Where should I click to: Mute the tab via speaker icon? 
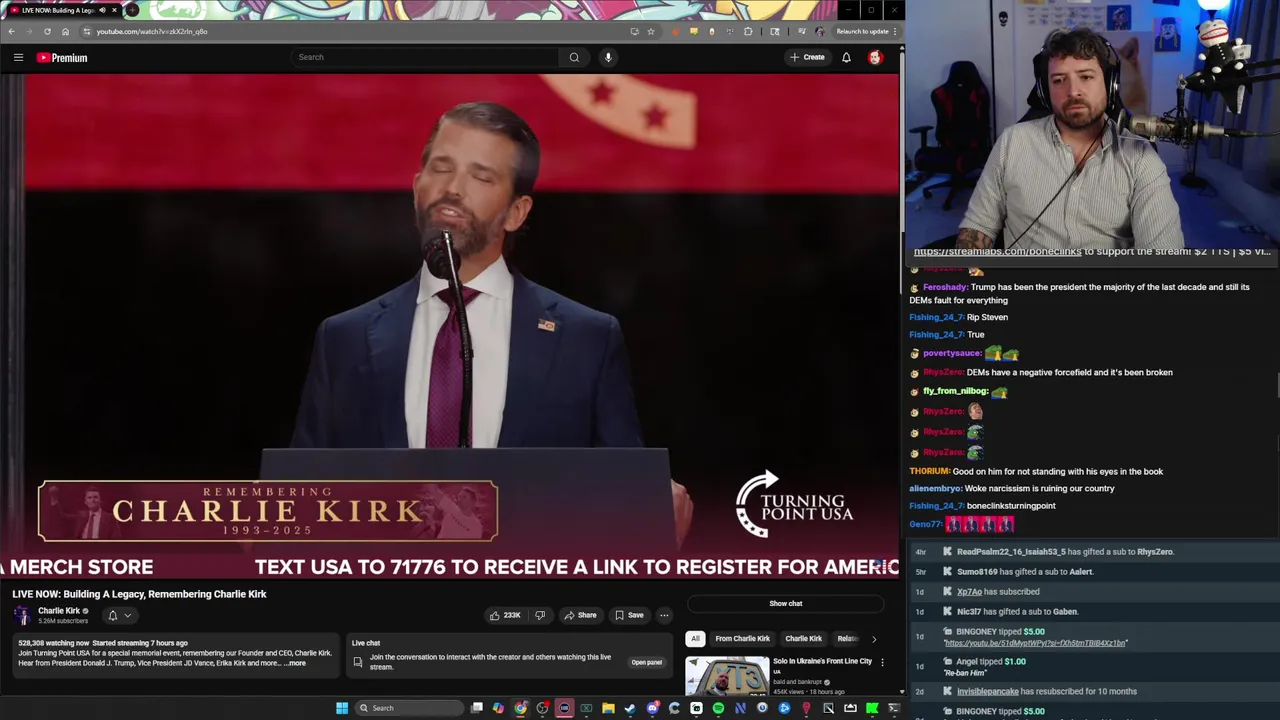[x=102, y=10]
